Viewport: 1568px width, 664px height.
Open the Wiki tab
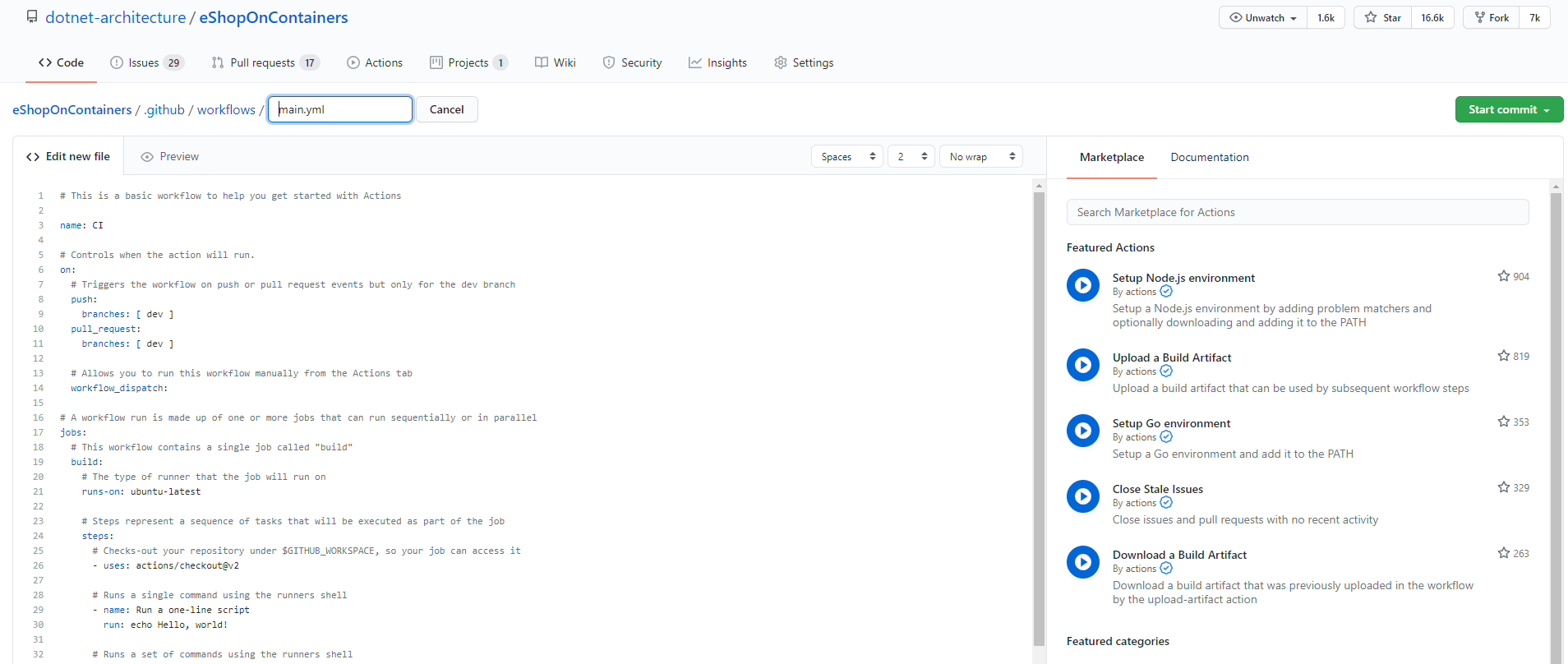pyautogui.click(x=556, y=62)
